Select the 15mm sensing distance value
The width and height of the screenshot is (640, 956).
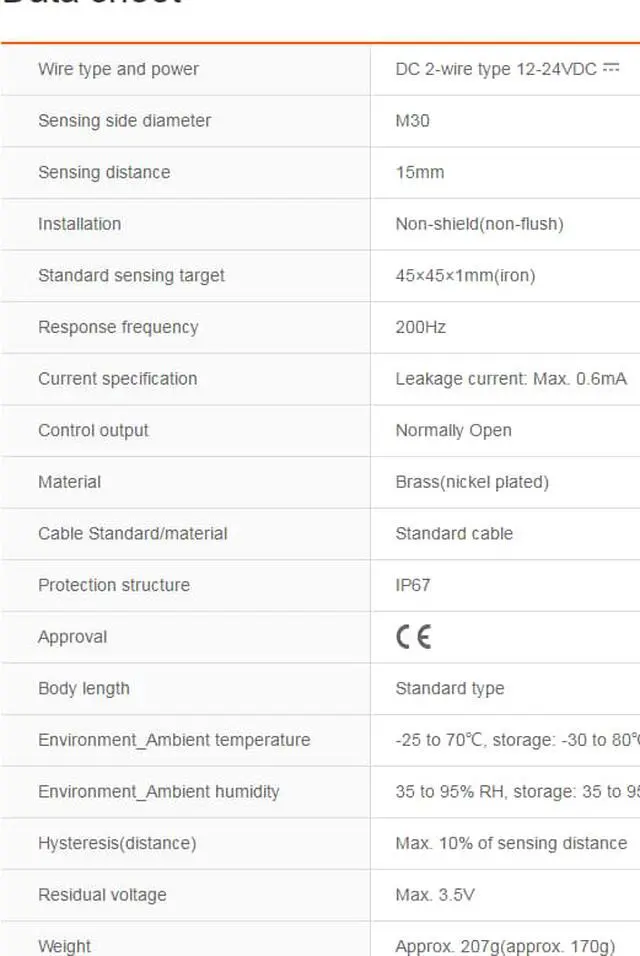pos(419,172)
